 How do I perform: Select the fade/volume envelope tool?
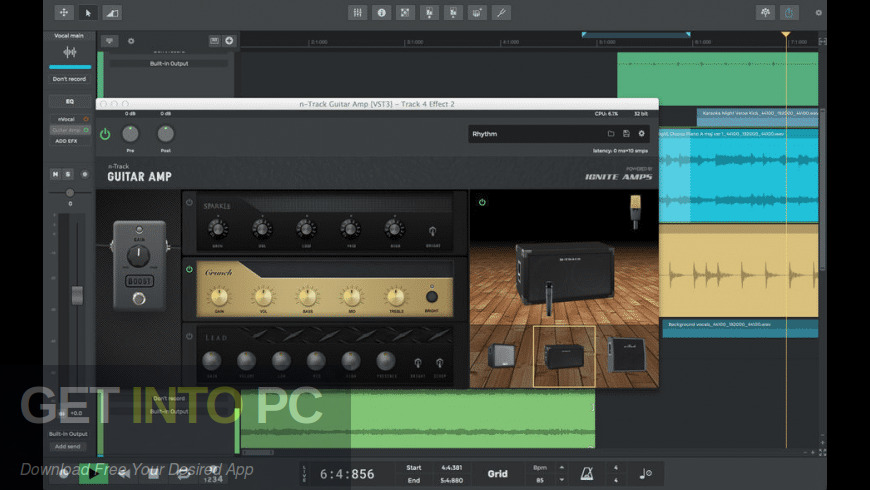pyautogui.click(x=112, y=12)
